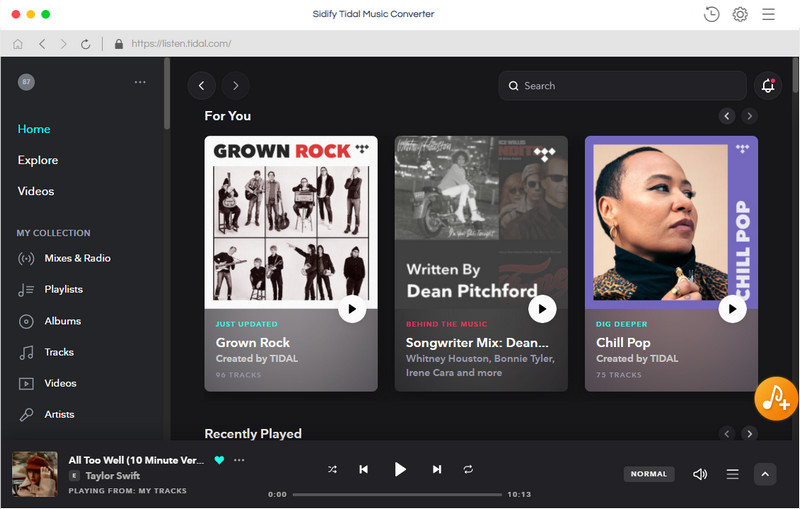Reload the Tidal page
The image size is (800, 509).
pyautogui.click(x=86, y=44)
